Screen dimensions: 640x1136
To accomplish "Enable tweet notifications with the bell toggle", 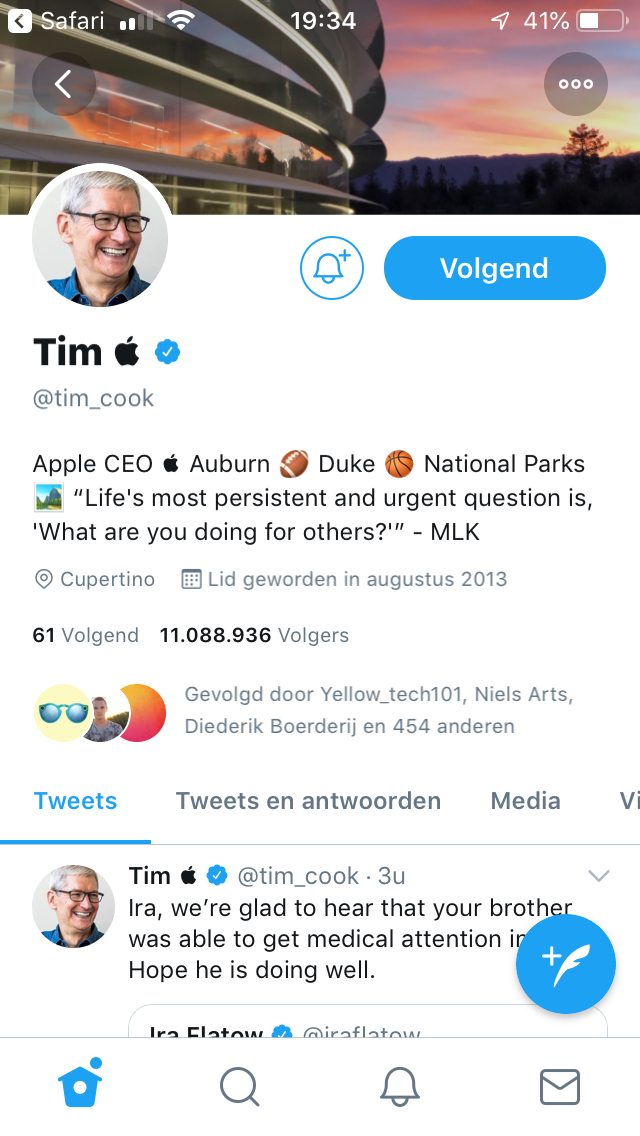I will pos(331,268).
